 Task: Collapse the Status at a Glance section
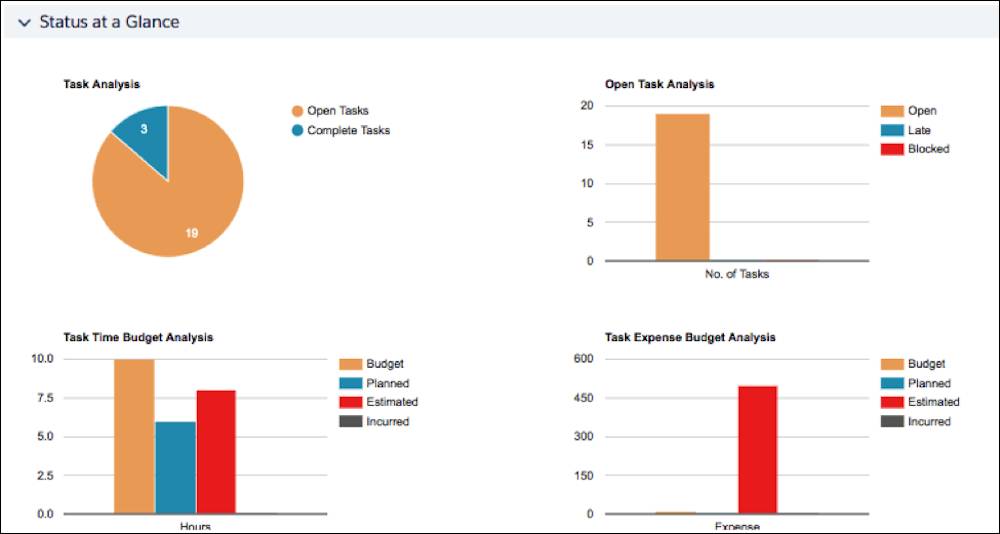point(24,22)
